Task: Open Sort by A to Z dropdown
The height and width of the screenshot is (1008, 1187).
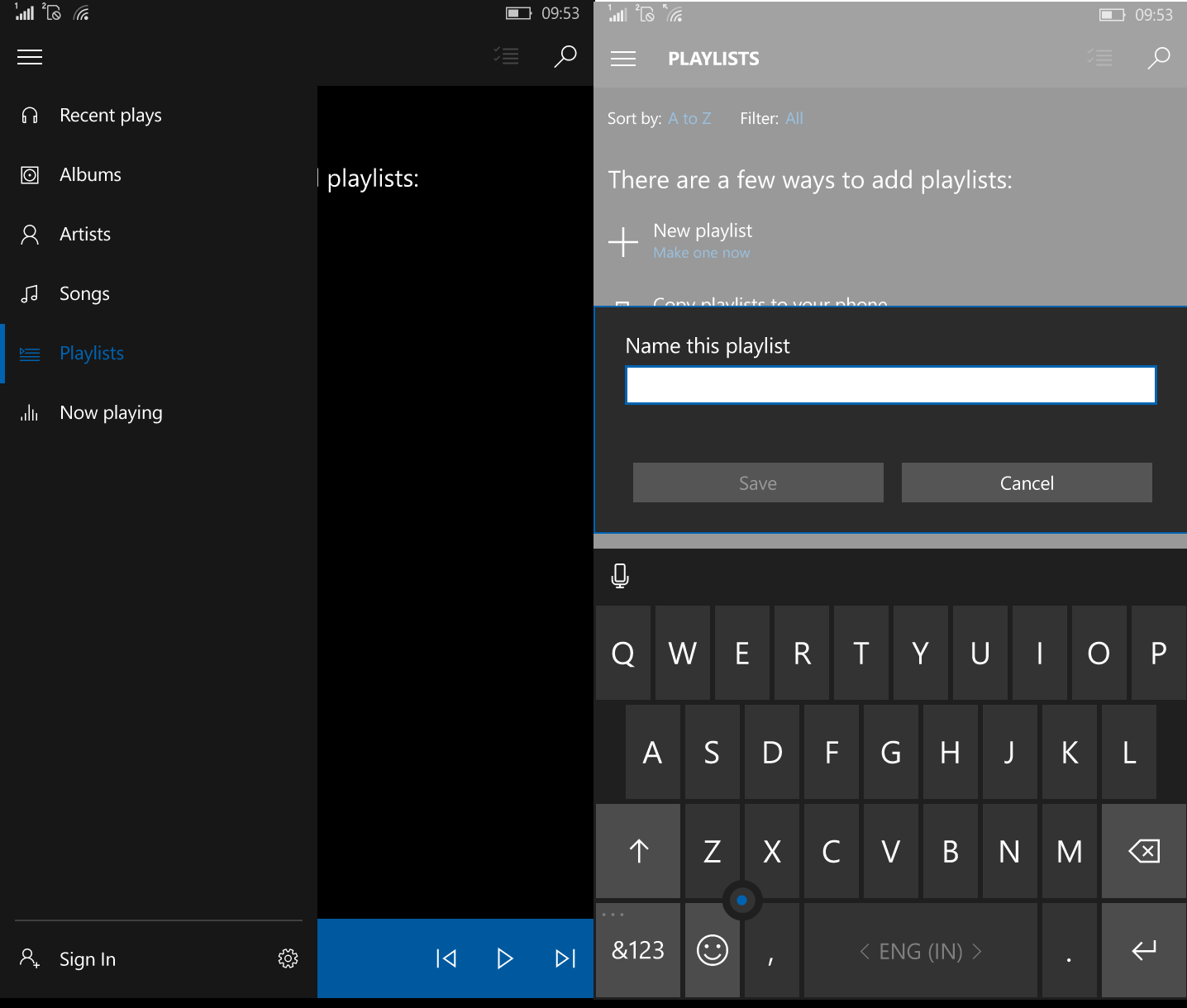Action: pyautogui.click(x=689, y=118)
